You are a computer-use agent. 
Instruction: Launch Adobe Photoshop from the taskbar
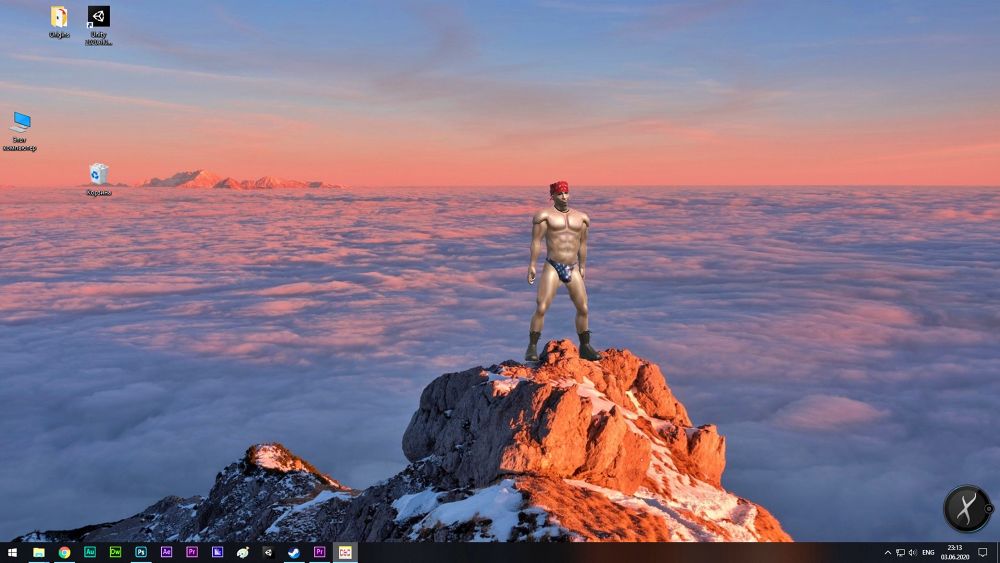point(141,552)
